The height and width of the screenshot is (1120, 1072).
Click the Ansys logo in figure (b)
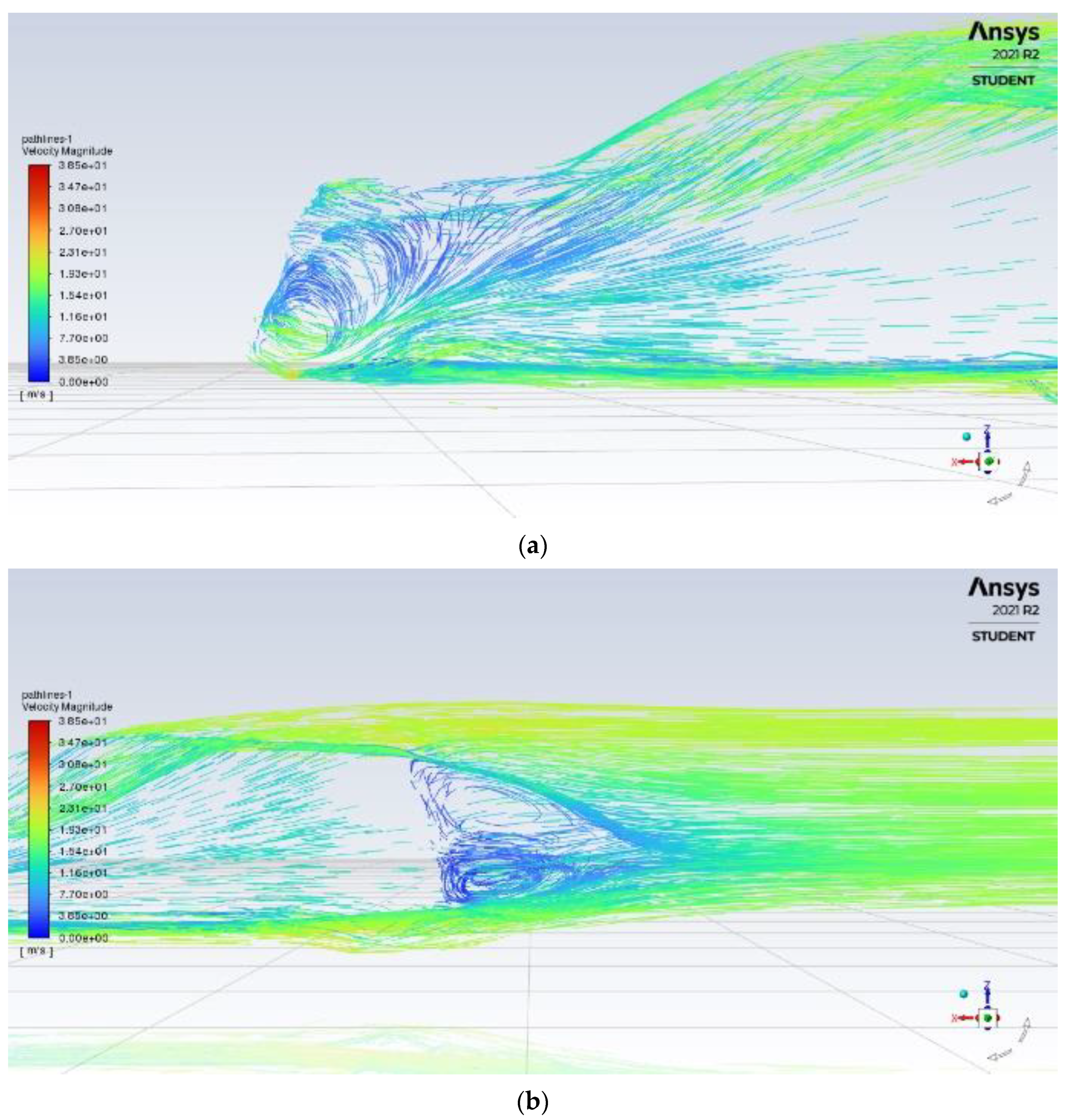tap(1003, 588)
